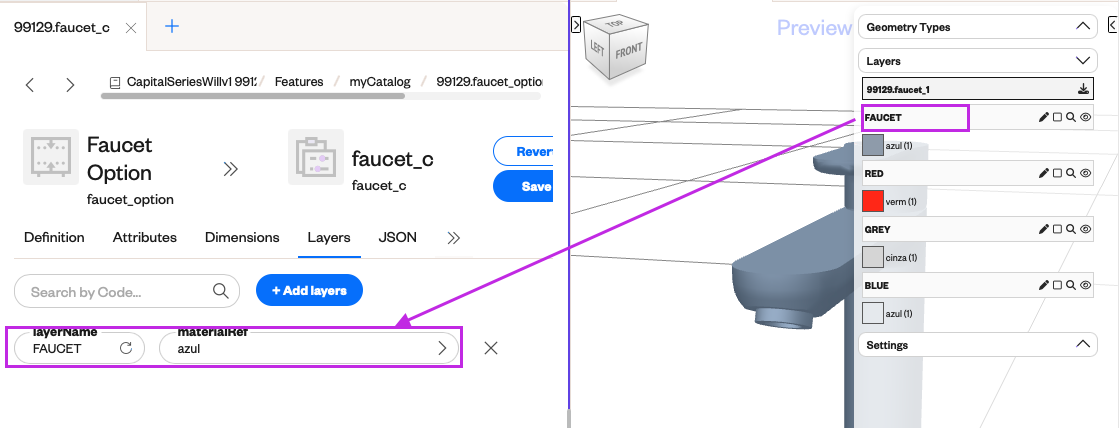Viewport: 1119px width, 428px height.
Task: Toggle visibility eye of GREY layer
Action: tap(1085, 230)
